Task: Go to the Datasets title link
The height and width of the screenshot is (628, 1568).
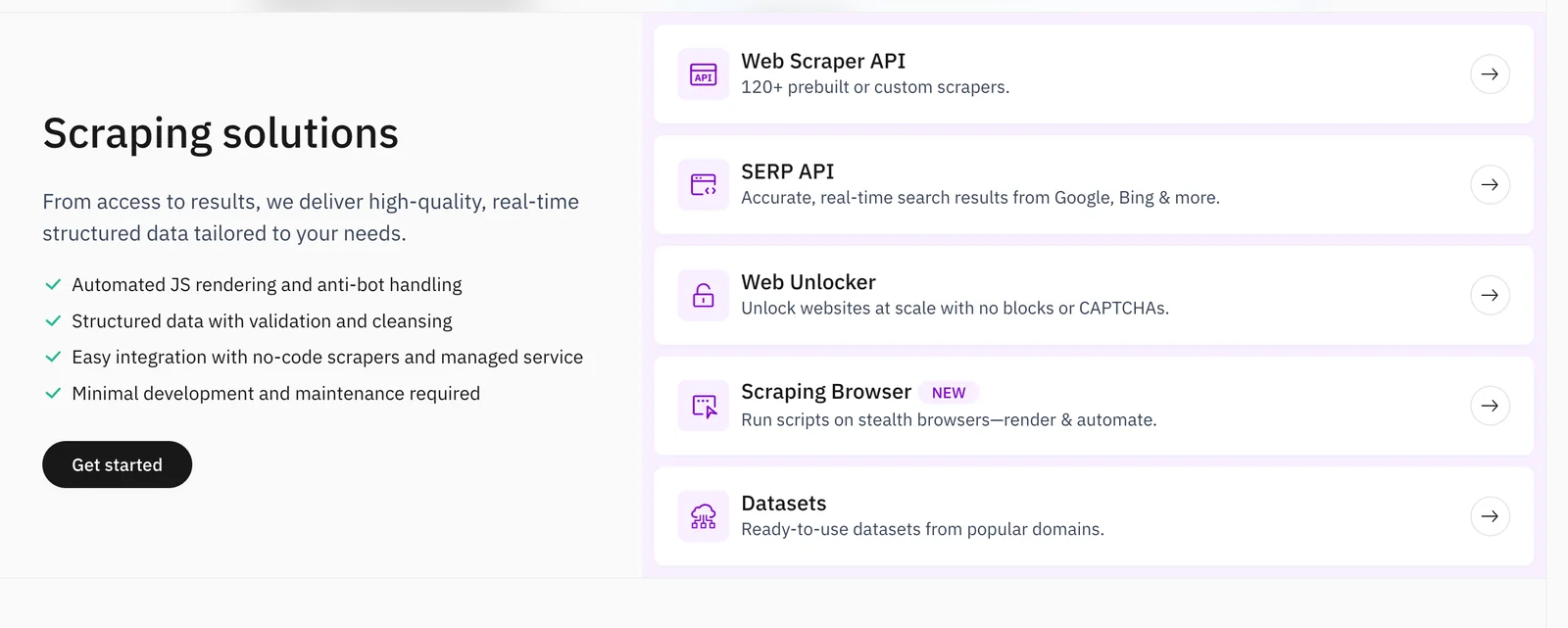Action: click(783, 504)
